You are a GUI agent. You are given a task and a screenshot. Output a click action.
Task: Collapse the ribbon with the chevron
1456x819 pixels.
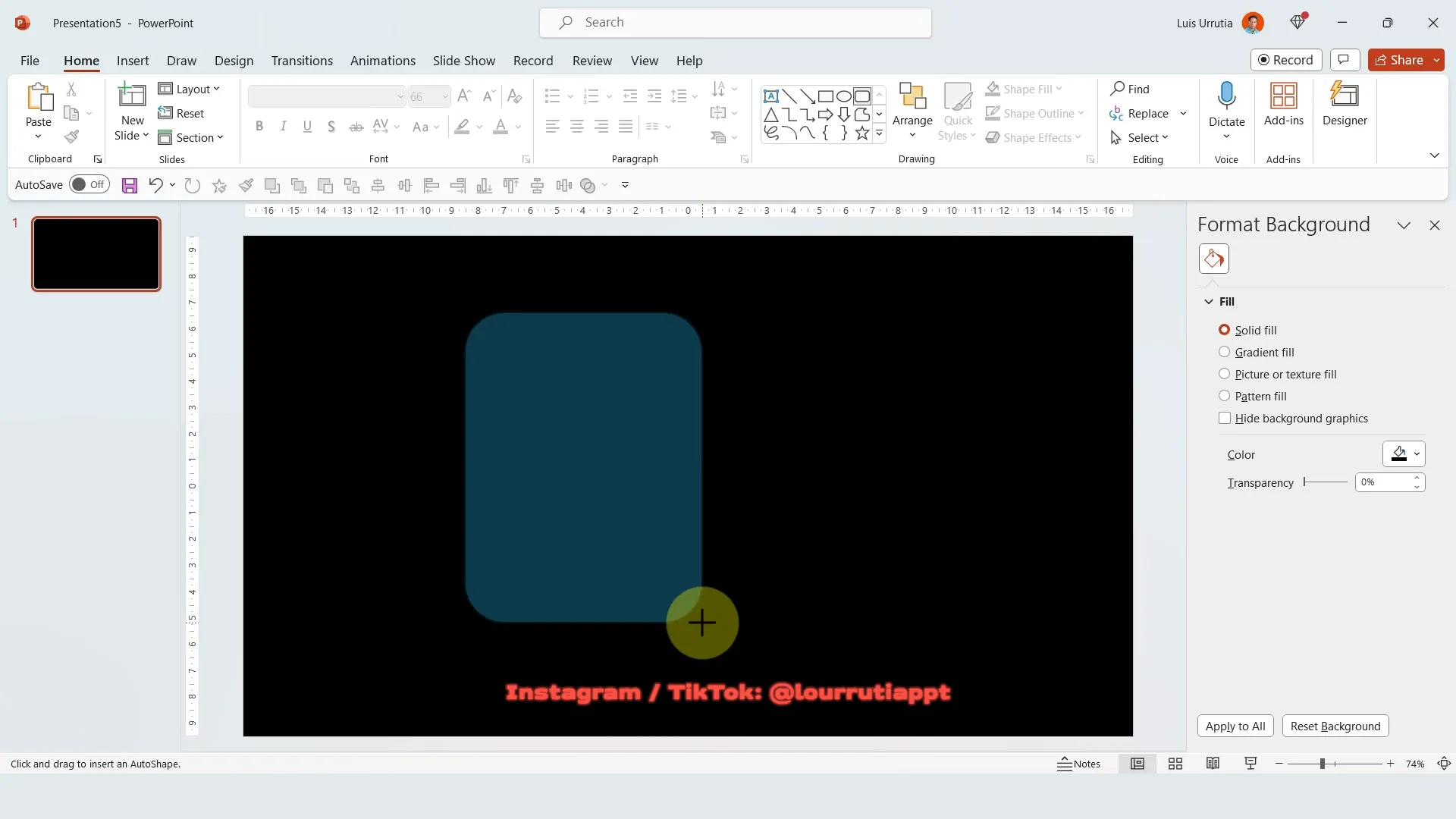click(1434, 155)
